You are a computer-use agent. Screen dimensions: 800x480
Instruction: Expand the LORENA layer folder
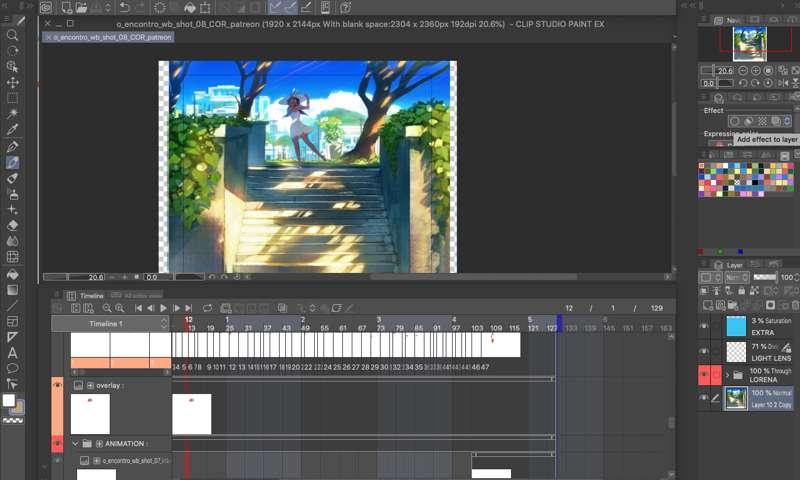point(728,375)
